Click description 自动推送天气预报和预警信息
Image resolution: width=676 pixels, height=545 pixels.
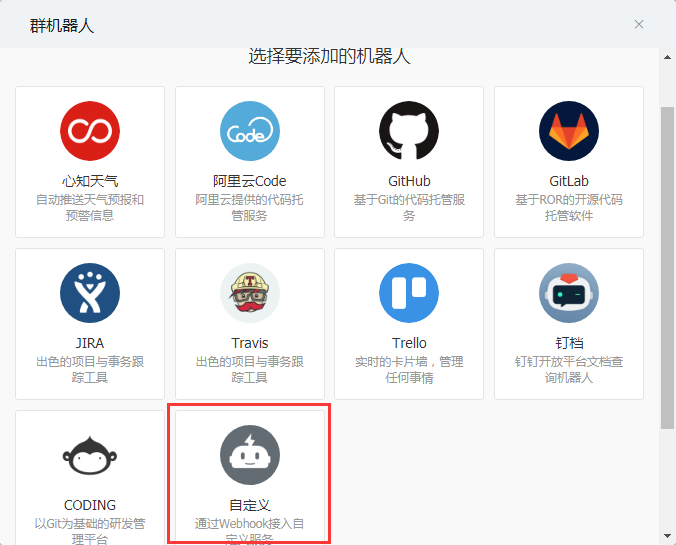(x=90, y=207)
